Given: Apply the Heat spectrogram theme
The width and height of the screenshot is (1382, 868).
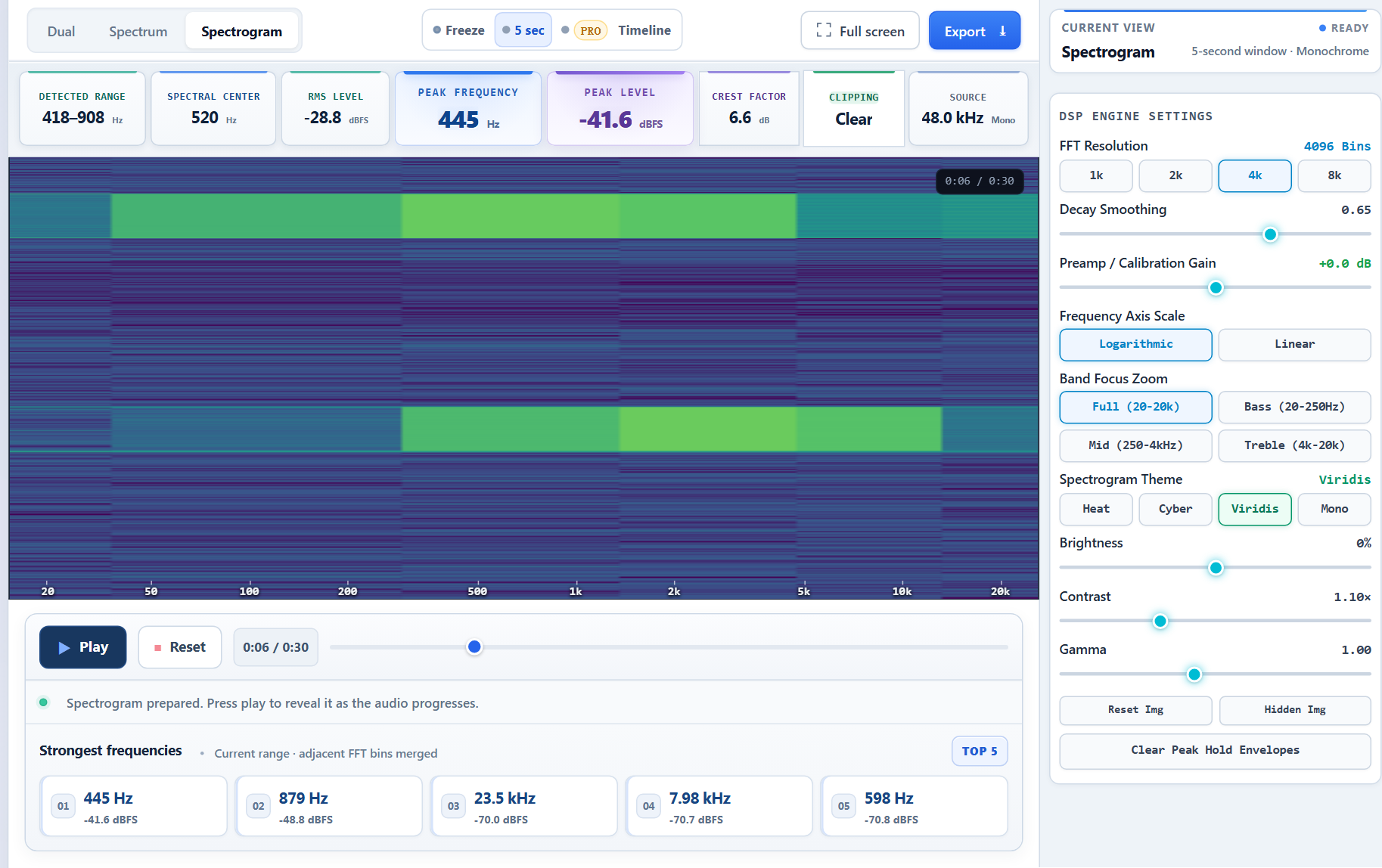Looking at the screenshot, I should (1096, 510).
